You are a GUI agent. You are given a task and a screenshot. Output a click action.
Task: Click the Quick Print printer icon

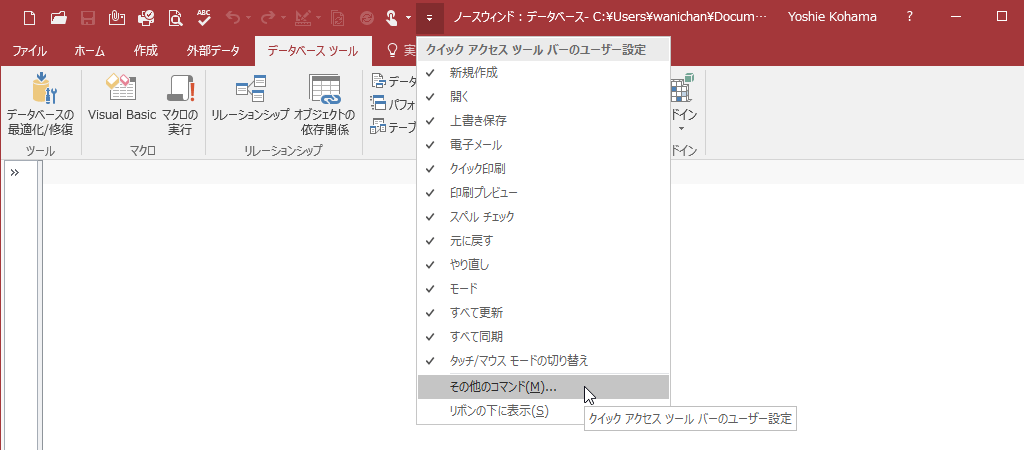146,18
